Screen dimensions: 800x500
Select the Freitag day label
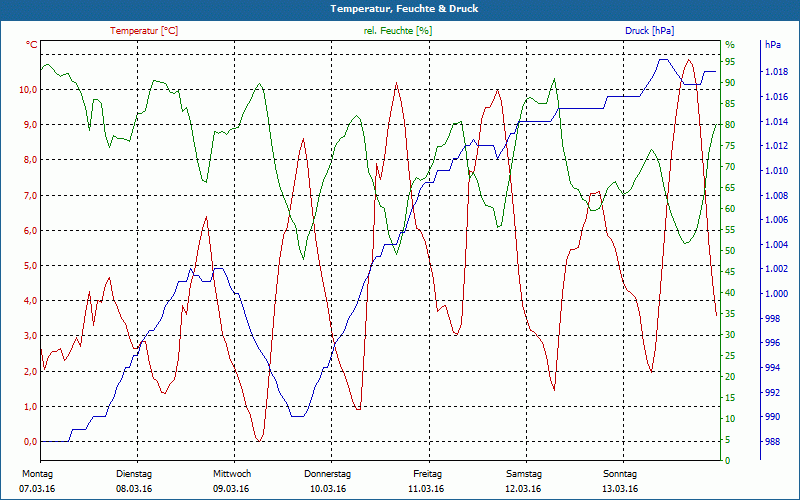pyautogui.click(x=428, y=474)
